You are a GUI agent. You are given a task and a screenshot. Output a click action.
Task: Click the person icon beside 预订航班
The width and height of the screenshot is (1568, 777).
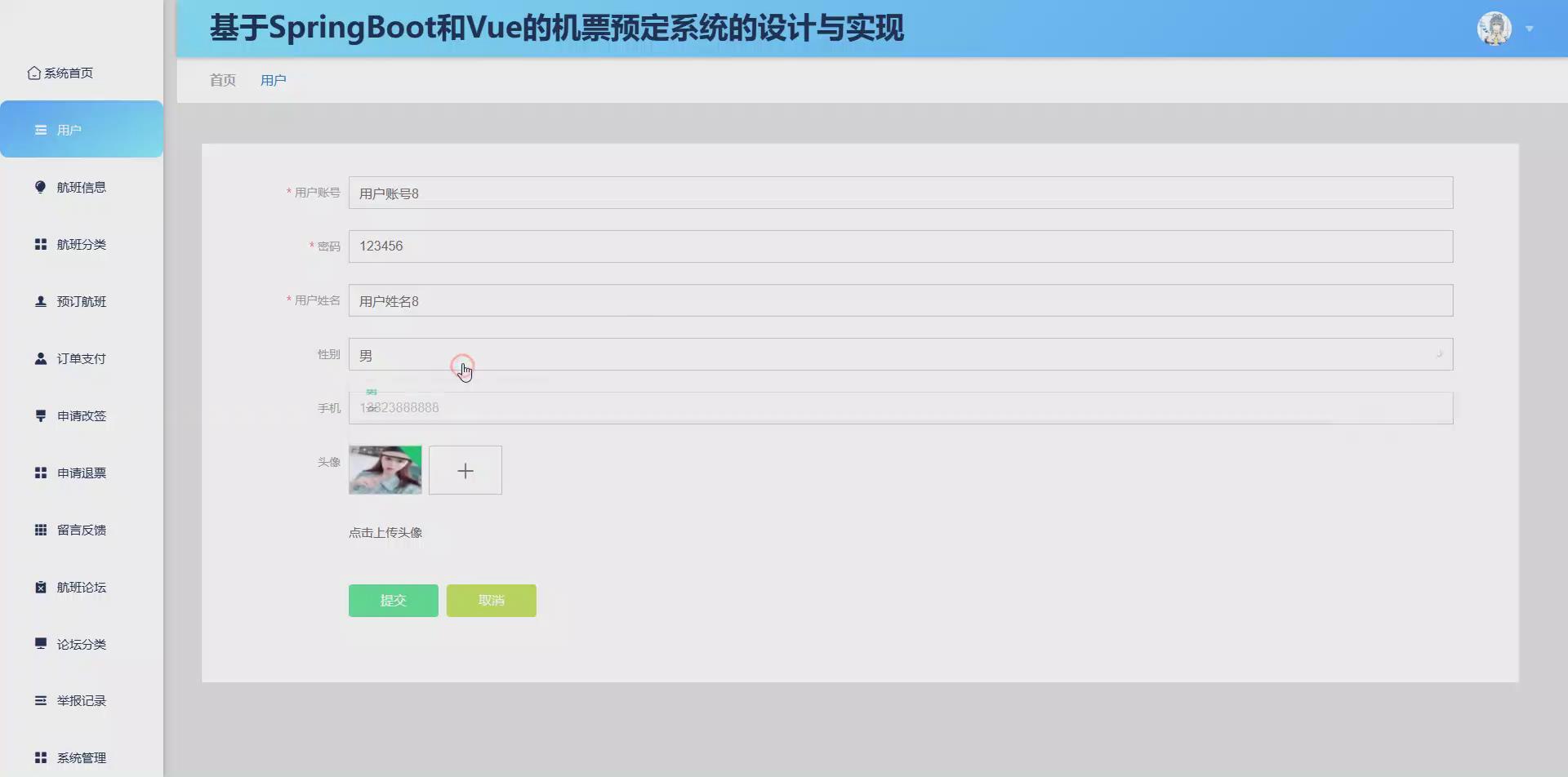[x=41, y=301]
